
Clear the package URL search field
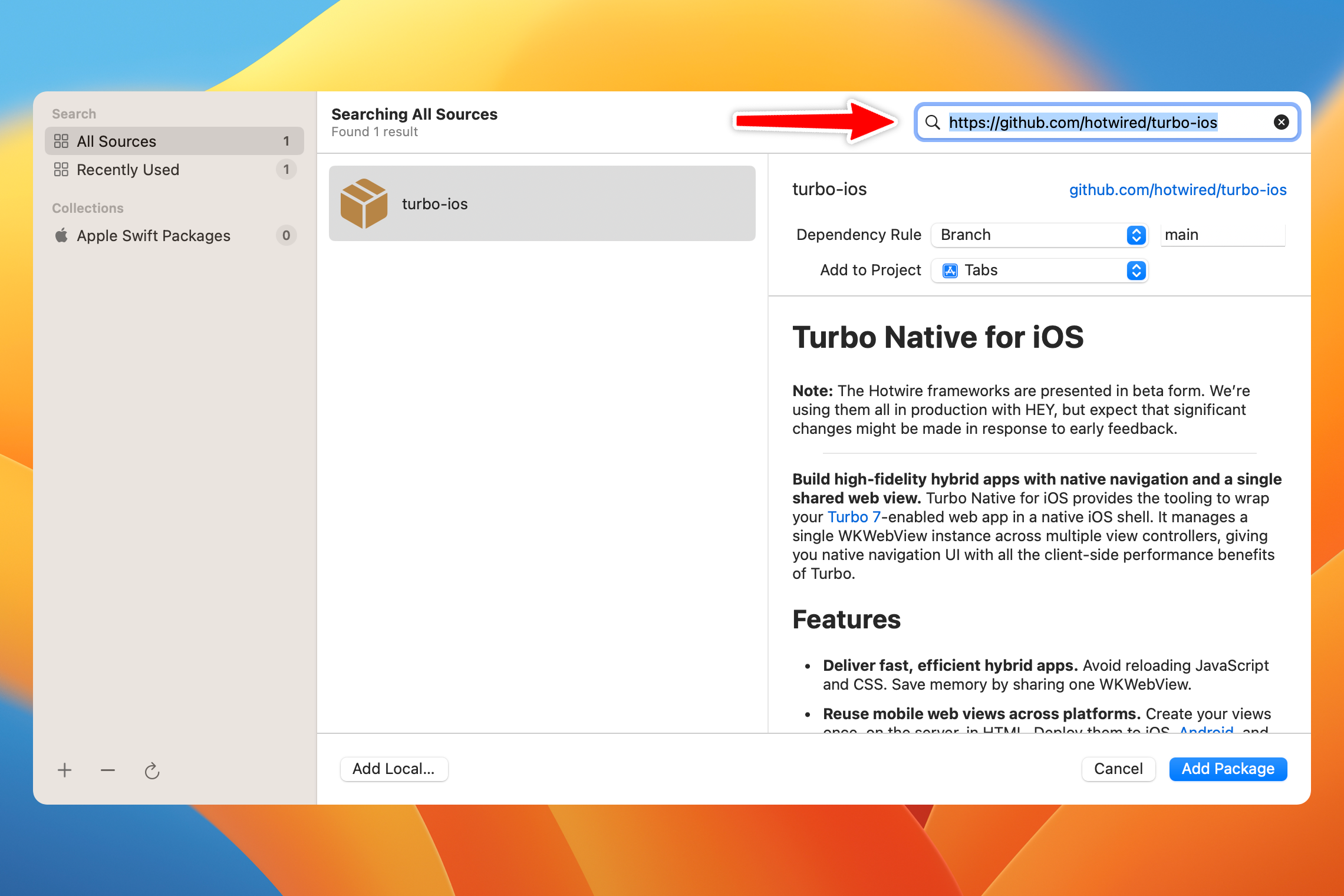click(x=1281, y=122)
